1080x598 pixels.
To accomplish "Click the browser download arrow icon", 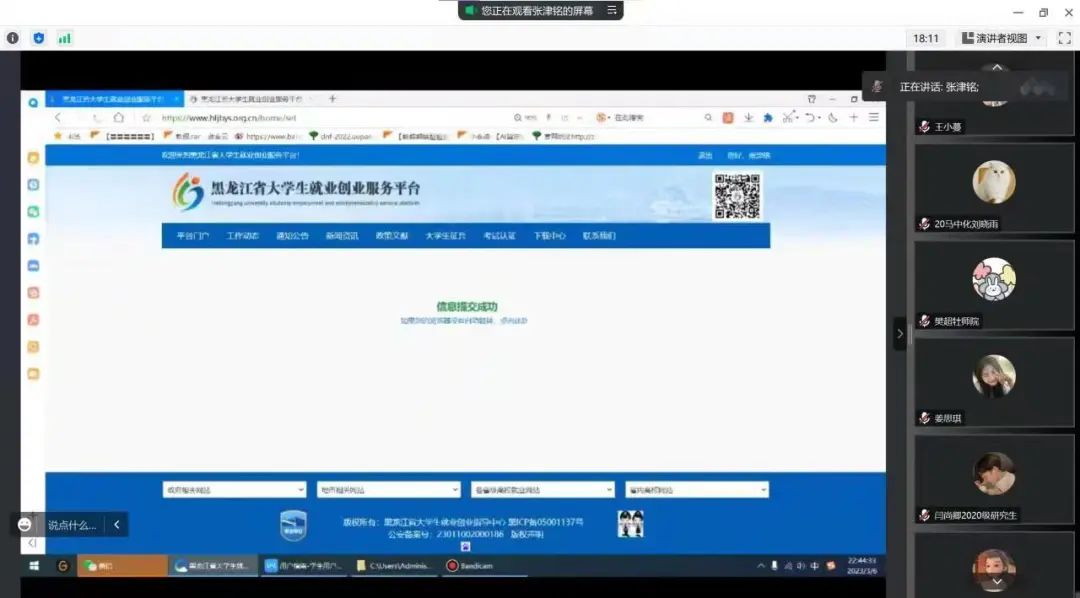I will point(748,118).
